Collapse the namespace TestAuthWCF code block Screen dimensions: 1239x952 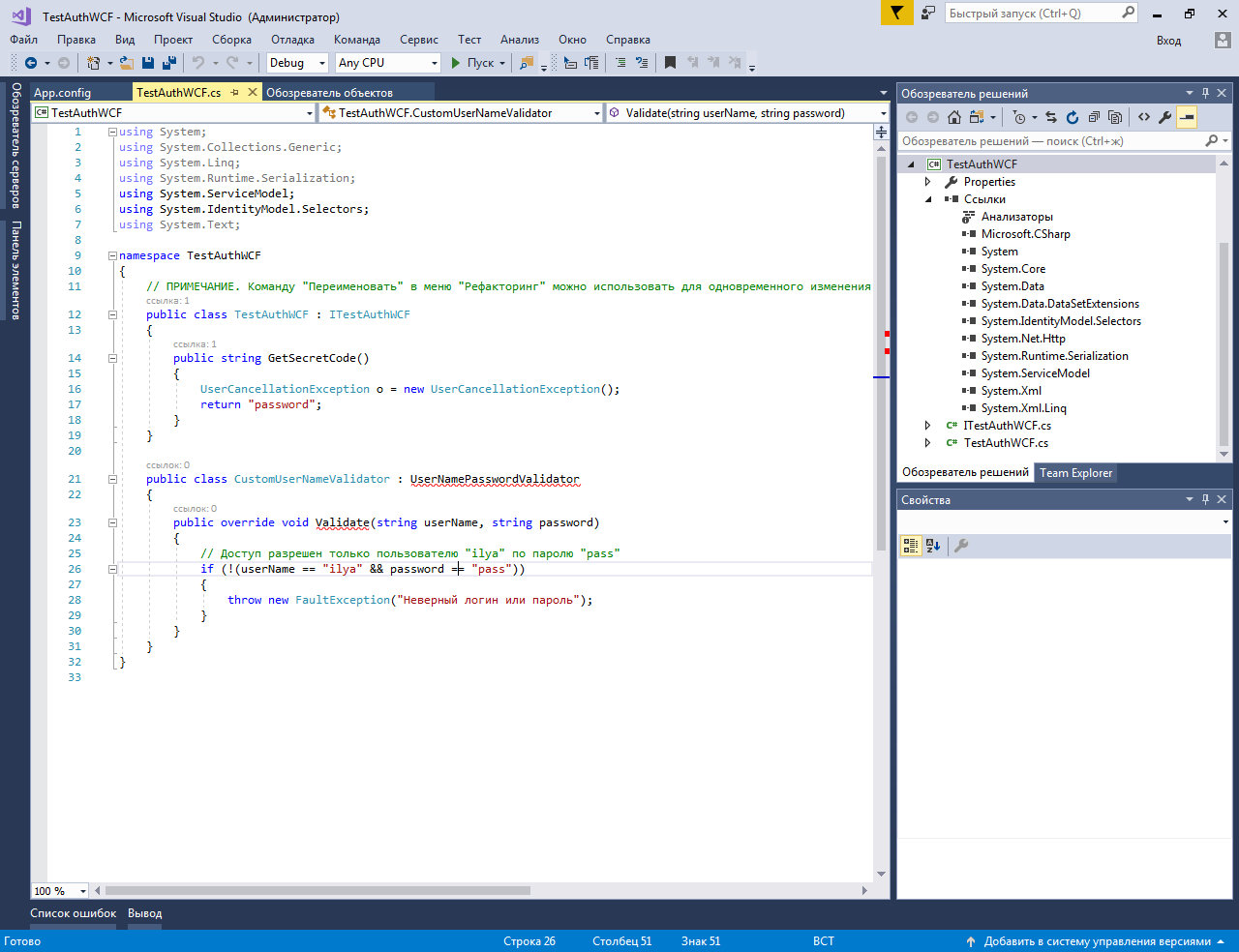pos(112,256)
